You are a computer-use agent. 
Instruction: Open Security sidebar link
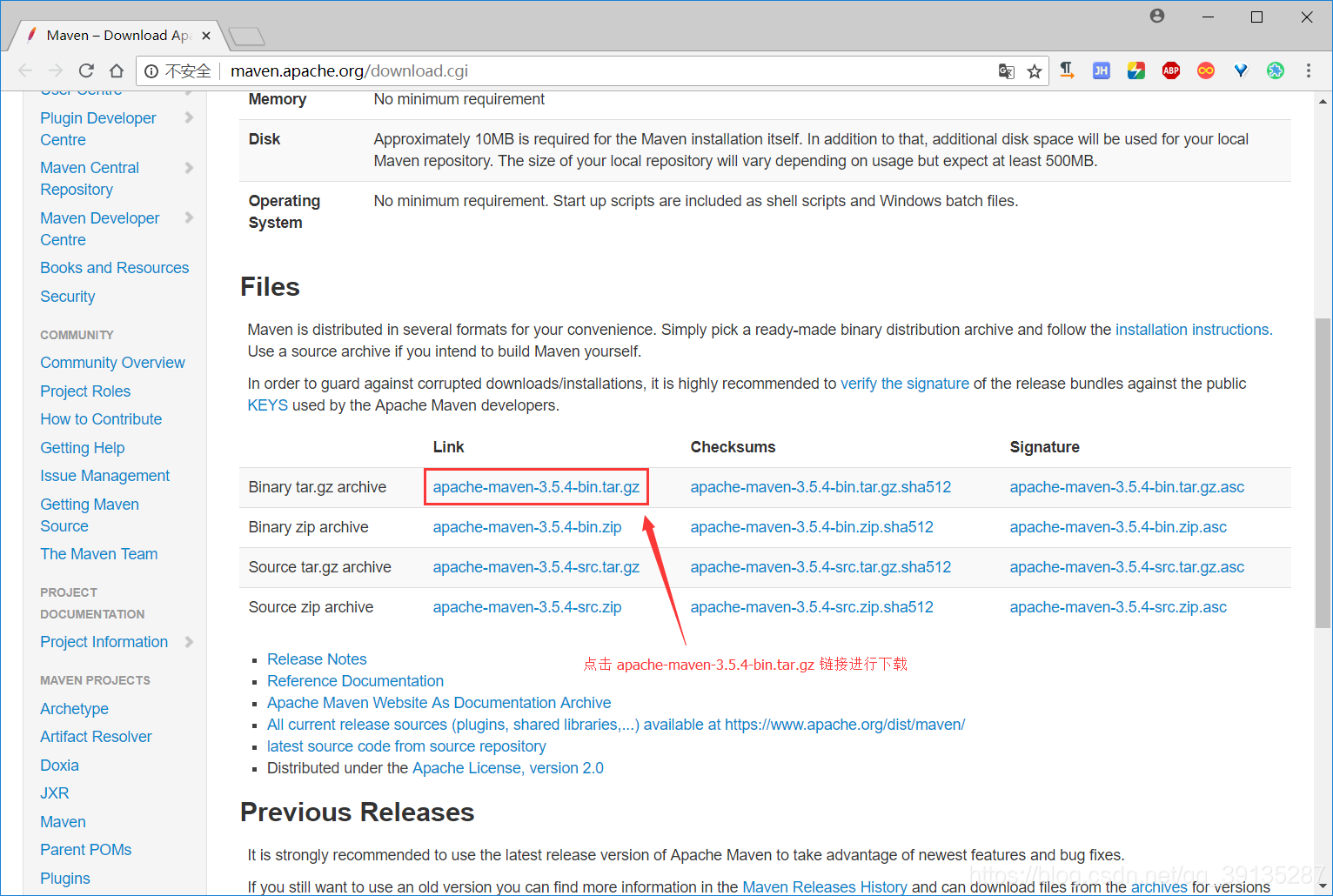[x=68, y=297]
